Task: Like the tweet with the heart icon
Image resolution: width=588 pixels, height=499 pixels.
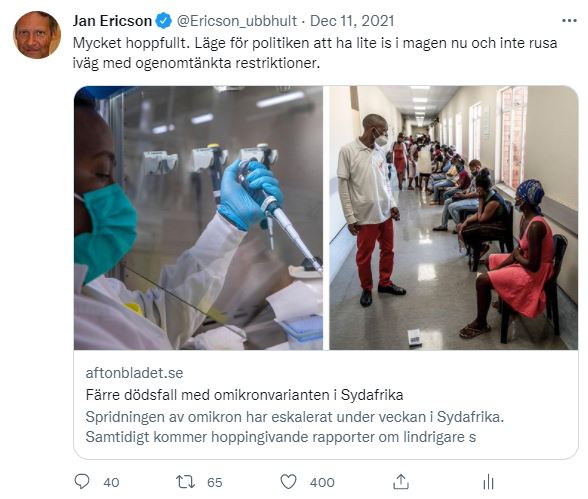Action: pyautogui.click(x=288, y=482)
